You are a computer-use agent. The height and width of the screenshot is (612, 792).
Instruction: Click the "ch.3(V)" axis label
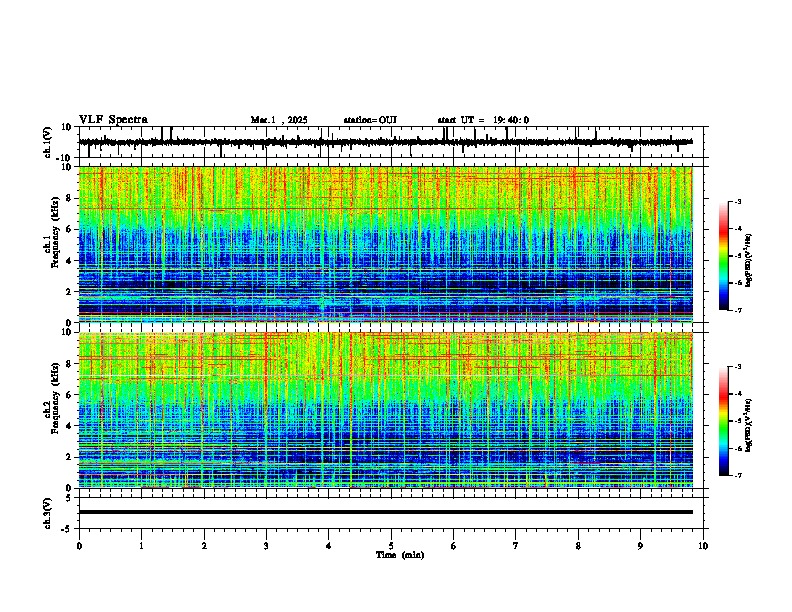tap(48, 513)
